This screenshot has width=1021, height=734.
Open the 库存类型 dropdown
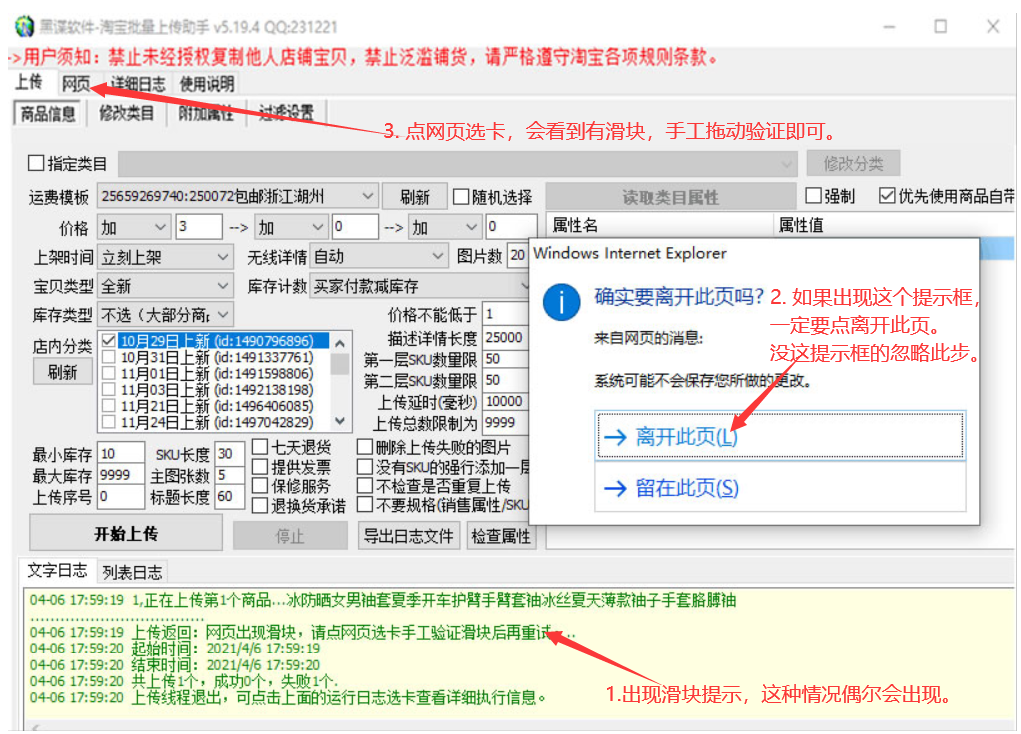tap(165, 315)
